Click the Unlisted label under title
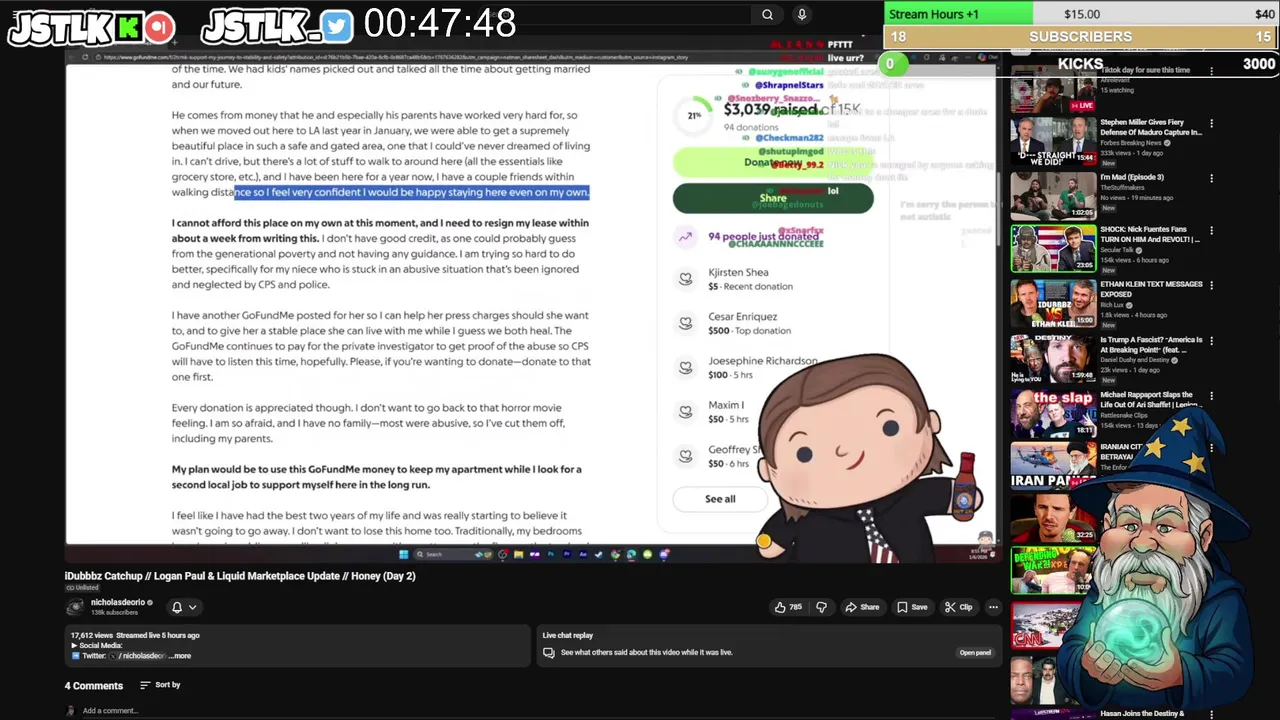The image size is (1280, 720). (82, 588)
